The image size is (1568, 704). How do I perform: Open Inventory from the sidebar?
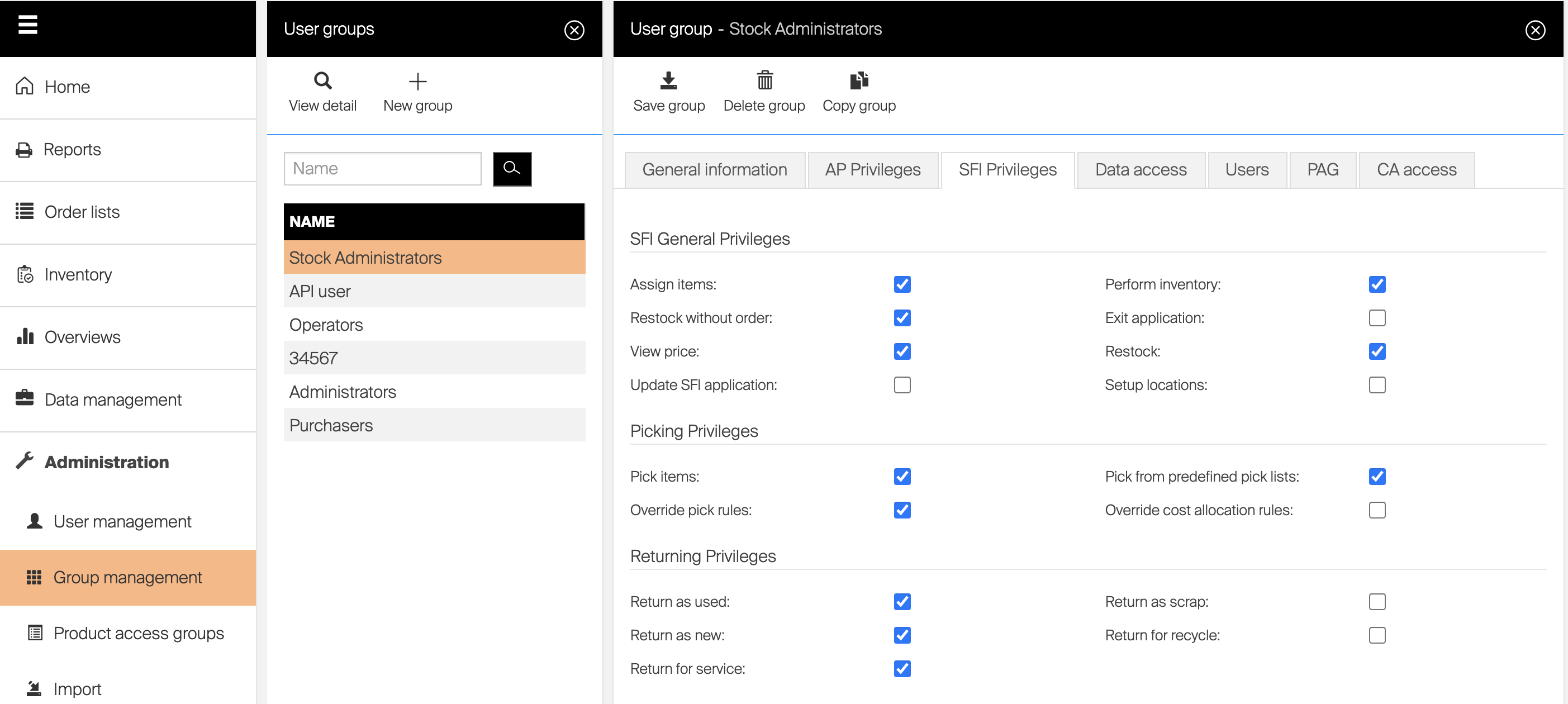(78, 275)
